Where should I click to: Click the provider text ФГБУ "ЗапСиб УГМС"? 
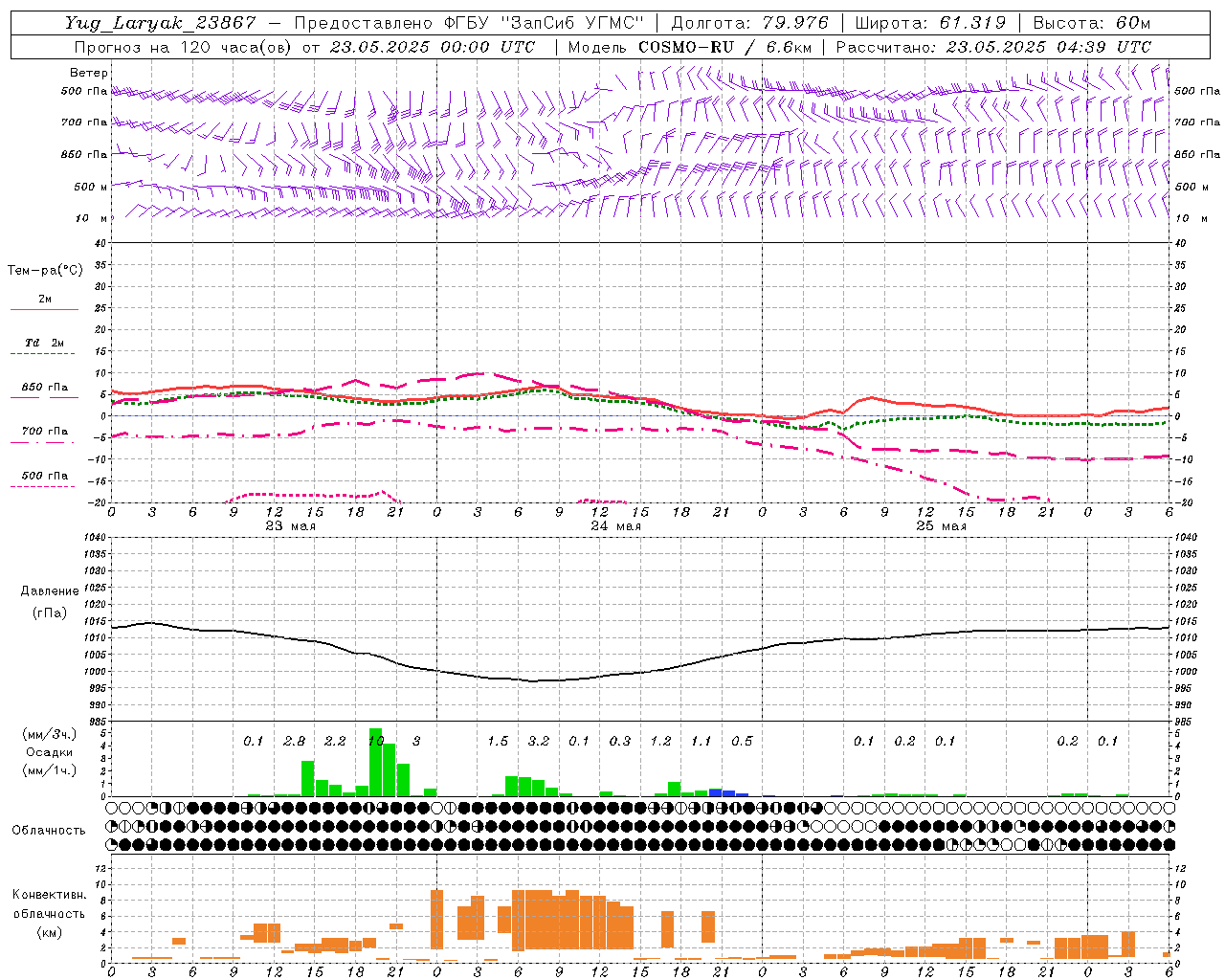544,23
